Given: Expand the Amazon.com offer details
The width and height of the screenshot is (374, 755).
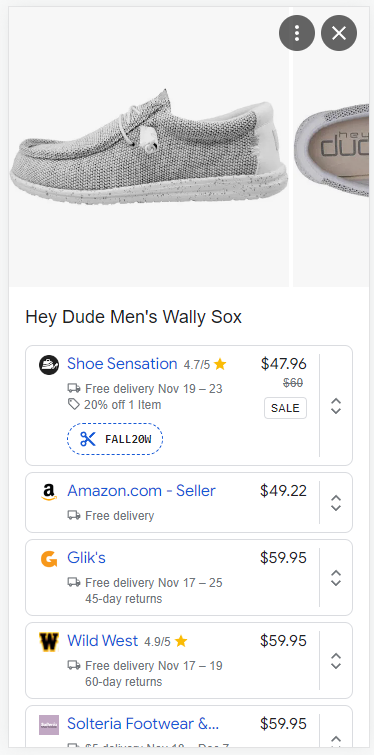Looking at the screenshot, I should coord(336,503).
